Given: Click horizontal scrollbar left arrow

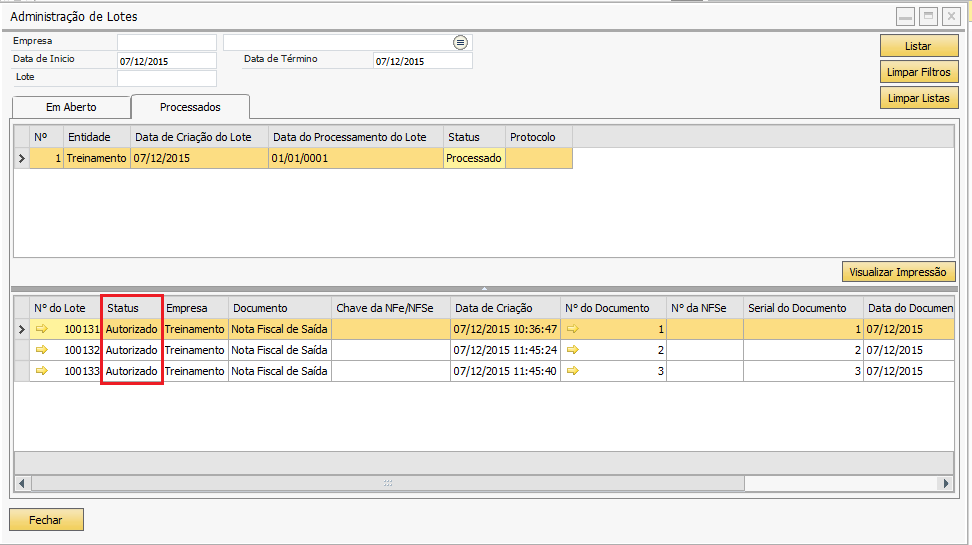Looking at the screenshot, I should click(22, 483).
